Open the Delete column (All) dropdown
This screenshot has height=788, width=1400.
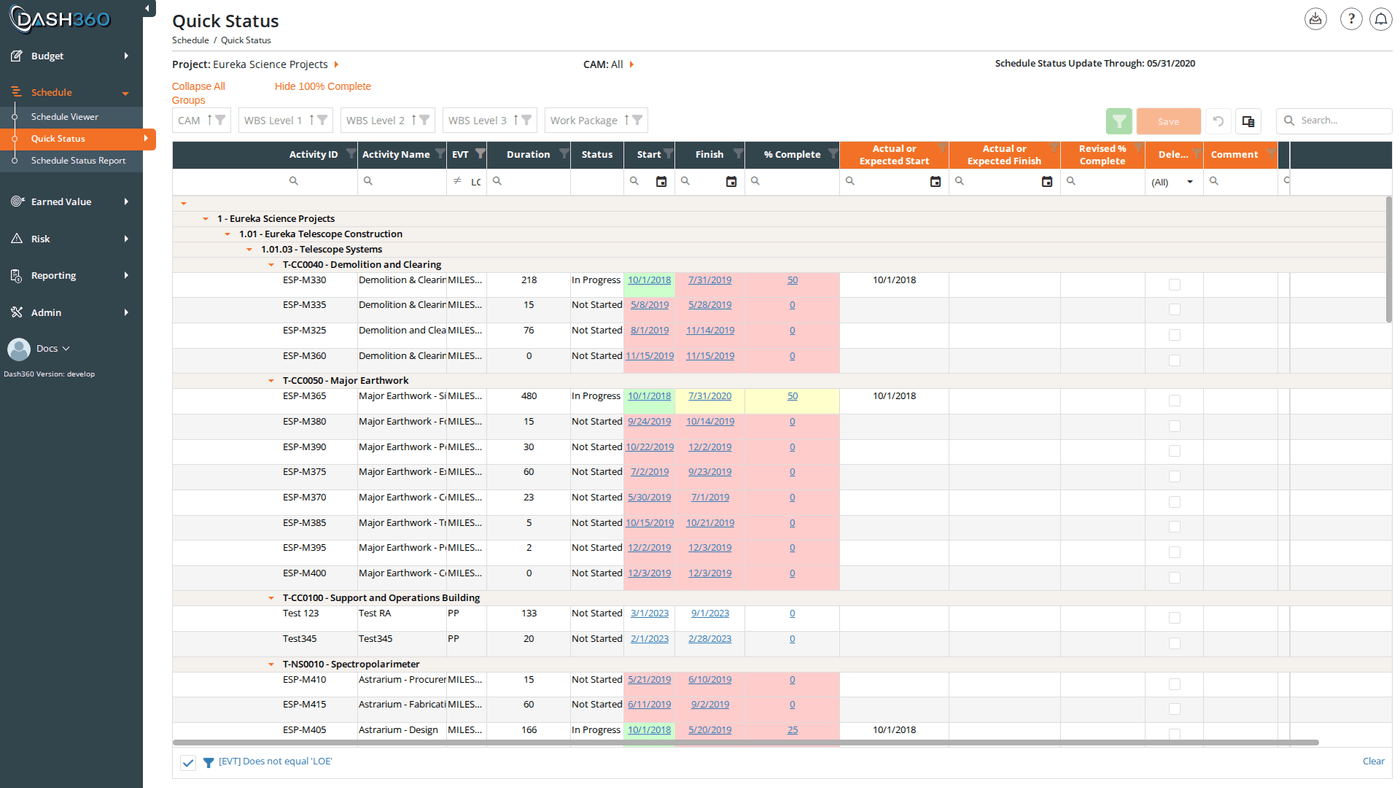pyautogui.click(x=1173, y=182)
